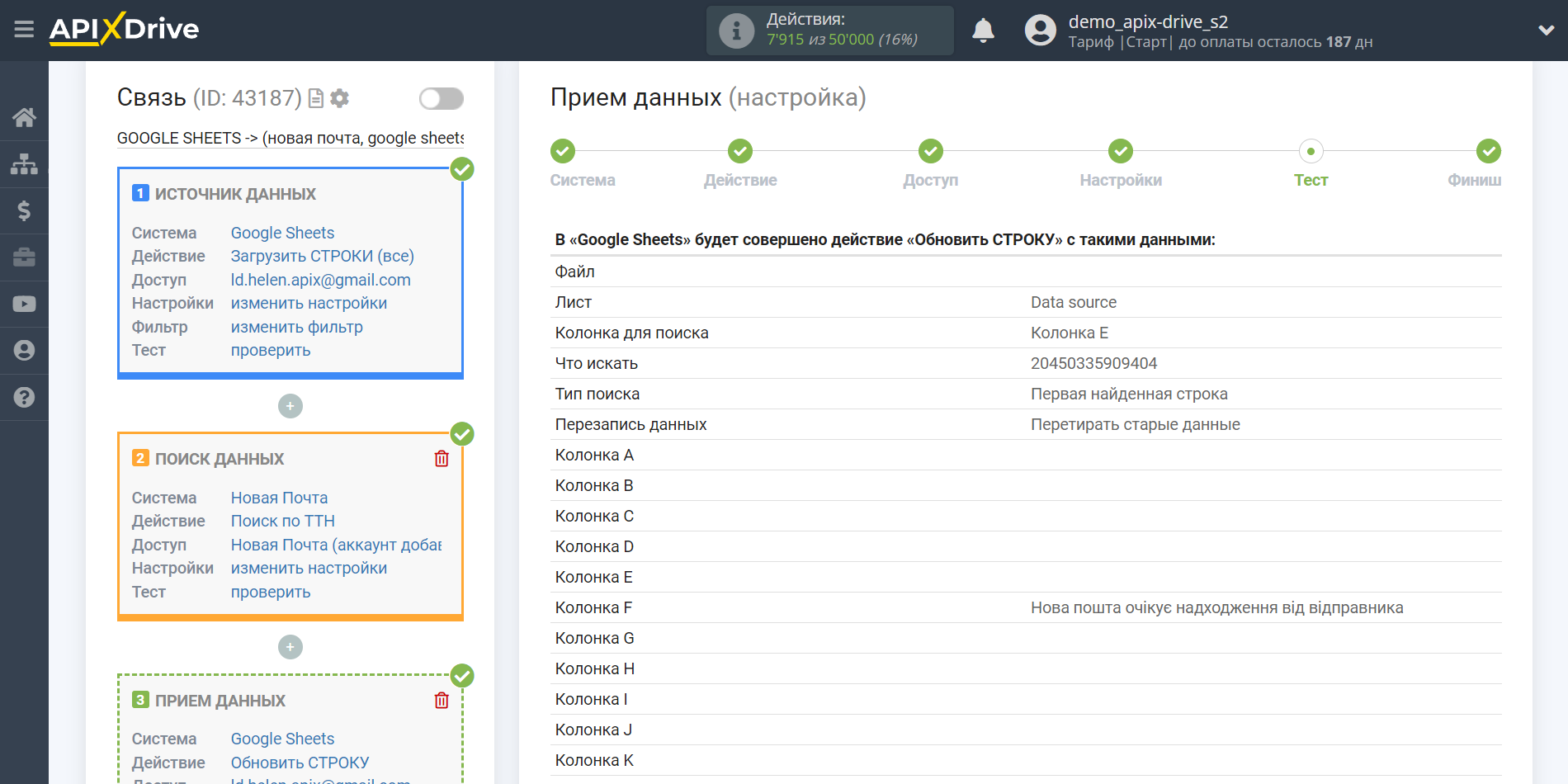Click the Колонка K row label
Image resolution: width=1568 pixels, height=784 pixels.
click(x=594, y=760)
